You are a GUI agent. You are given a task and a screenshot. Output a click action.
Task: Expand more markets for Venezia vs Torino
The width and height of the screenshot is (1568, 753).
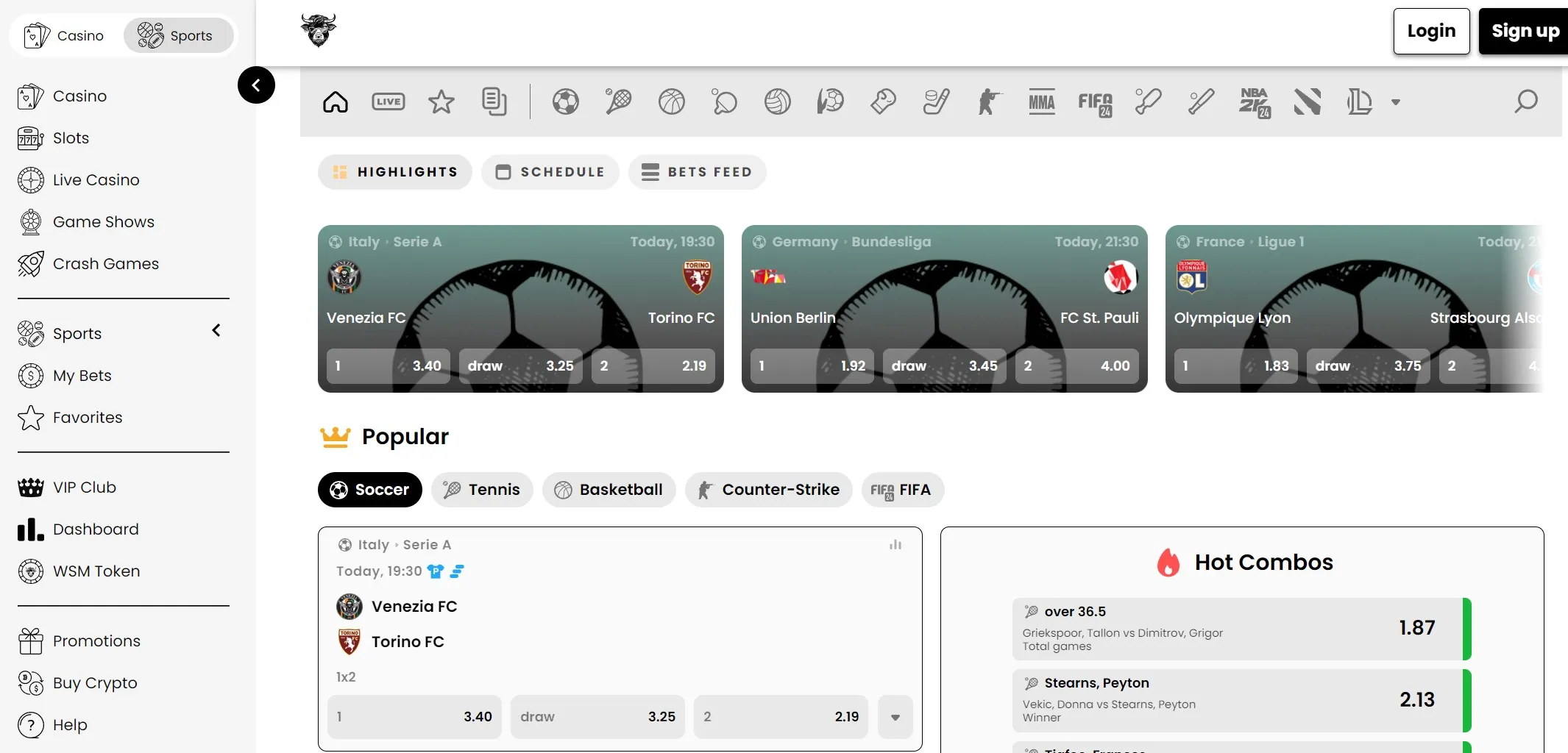[x=895, y=717]
